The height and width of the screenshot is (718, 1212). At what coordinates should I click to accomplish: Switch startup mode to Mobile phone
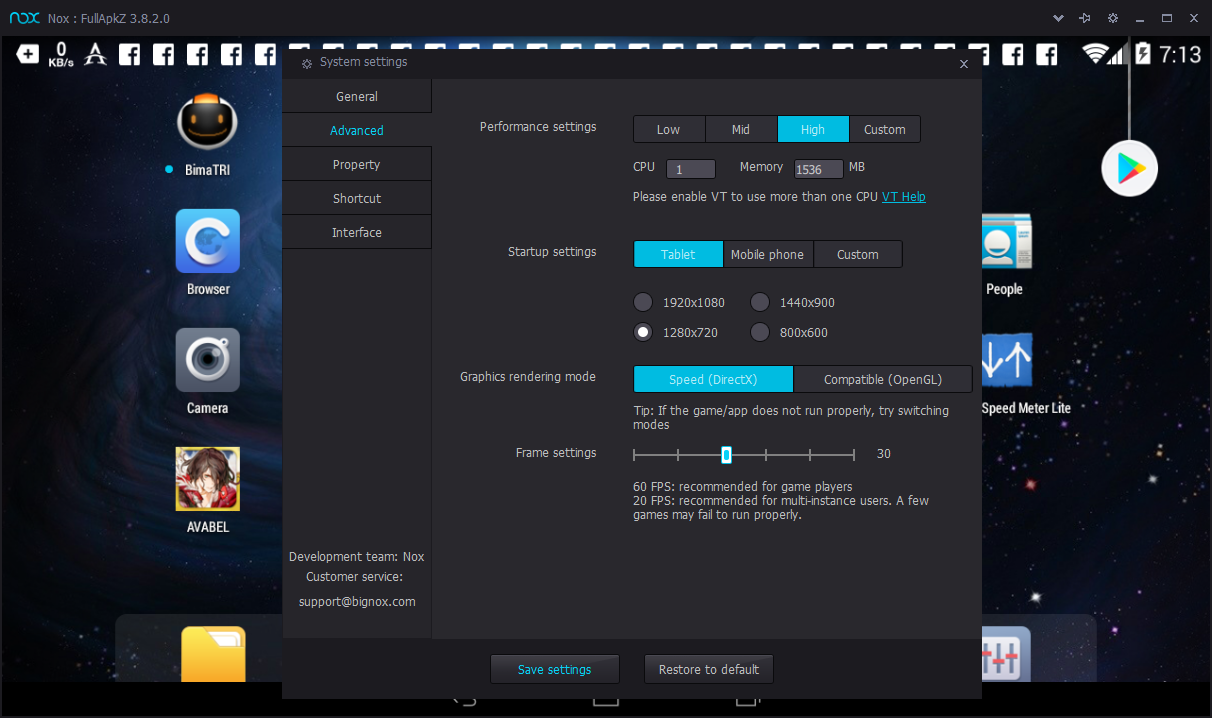[x=768, y=254]
